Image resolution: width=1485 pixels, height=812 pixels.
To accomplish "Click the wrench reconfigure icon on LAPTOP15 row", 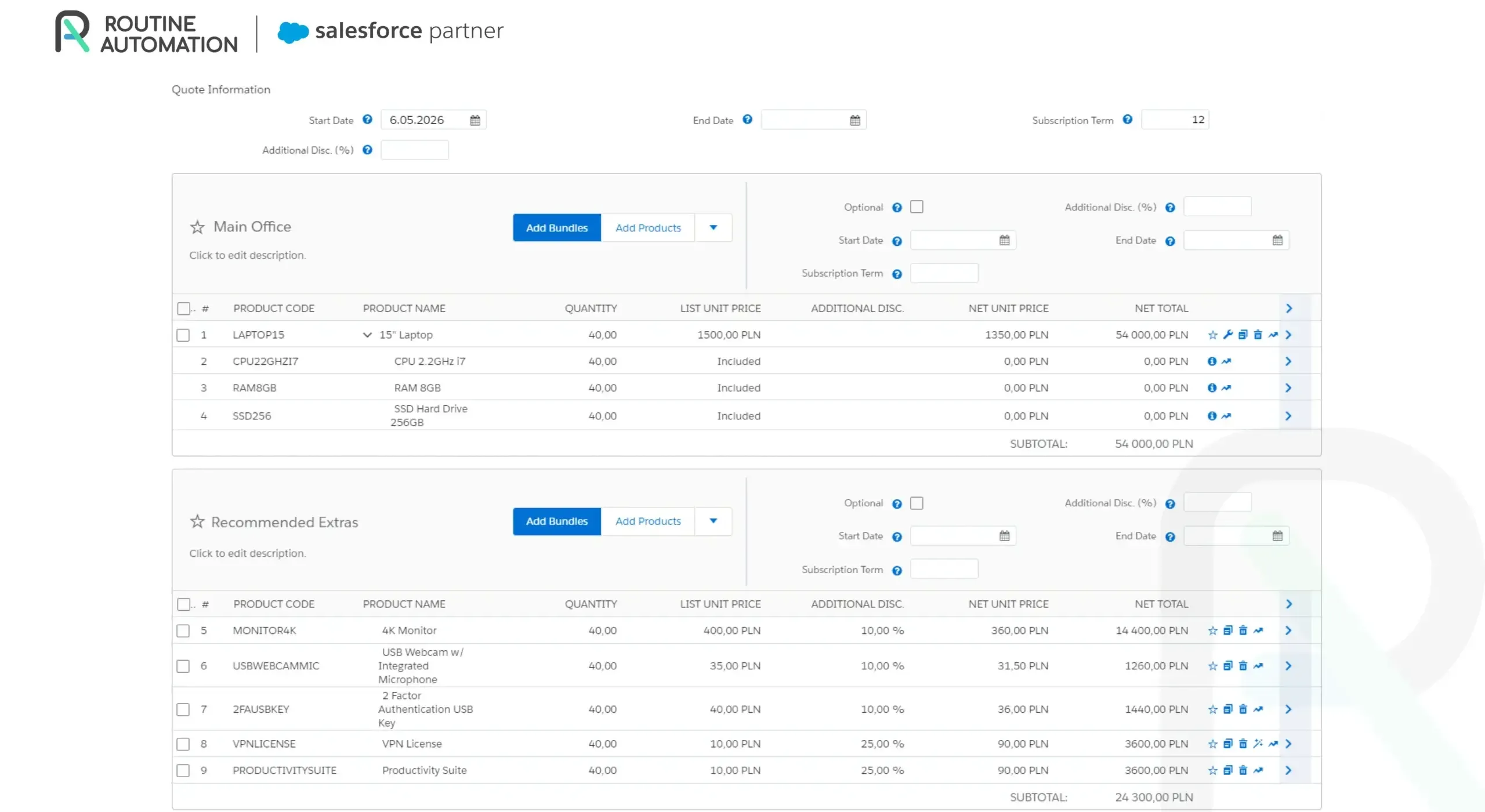I will point(1227,335).
